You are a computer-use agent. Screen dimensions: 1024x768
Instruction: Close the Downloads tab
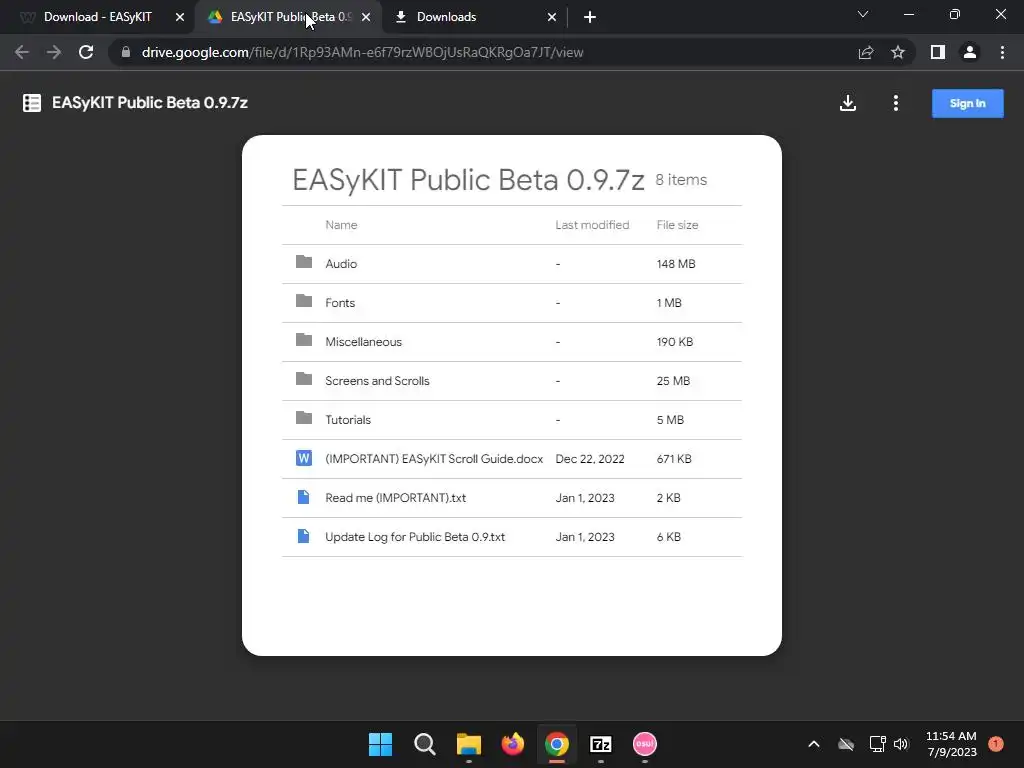pyautogui.click(x=552, y=17)
